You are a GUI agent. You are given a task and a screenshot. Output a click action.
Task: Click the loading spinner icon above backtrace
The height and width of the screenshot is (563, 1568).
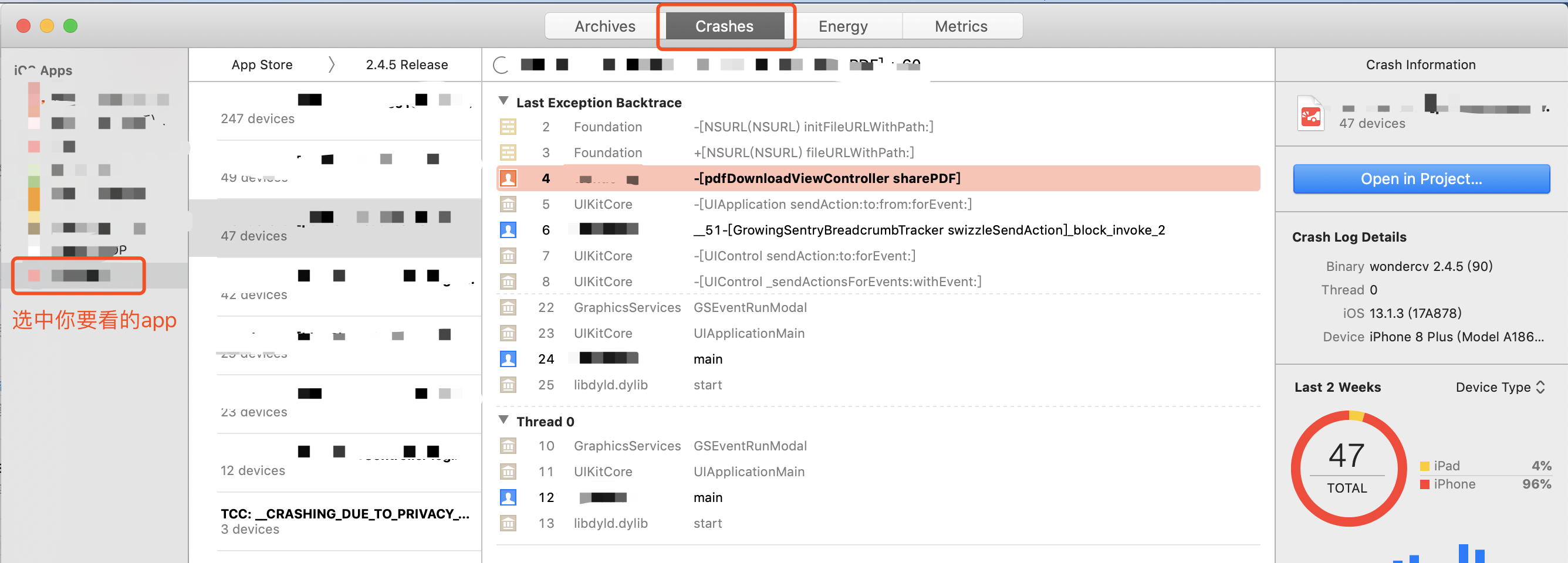[x=501, y=65]
